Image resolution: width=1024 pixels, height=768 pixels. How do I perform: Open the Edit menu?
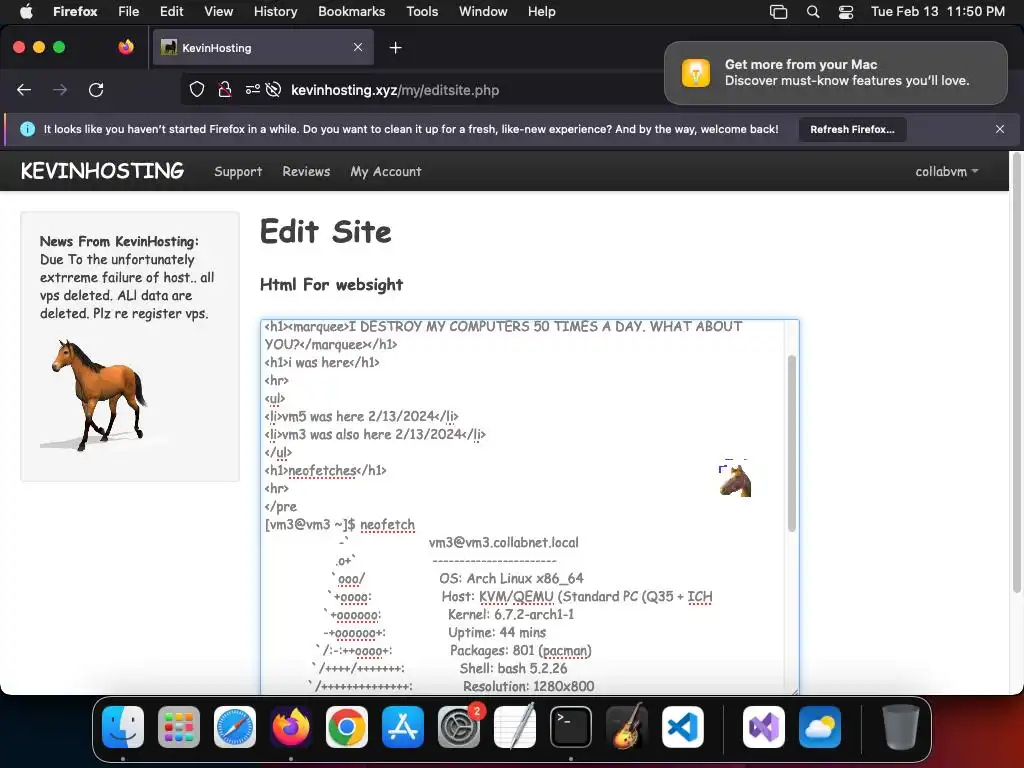[172, 12]
